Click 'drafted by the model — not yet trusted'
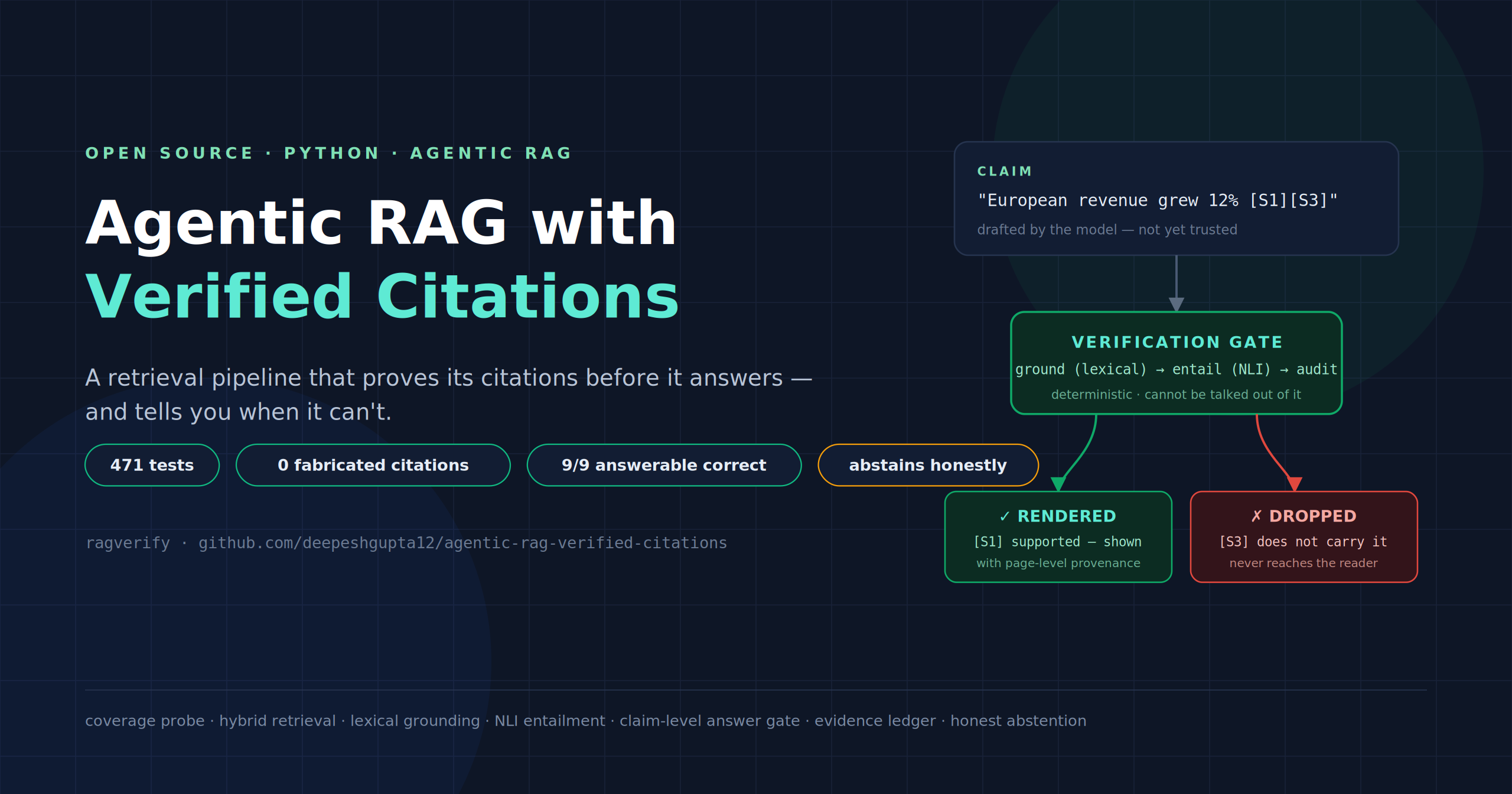1512x794 pixels. click(1107, 229)
